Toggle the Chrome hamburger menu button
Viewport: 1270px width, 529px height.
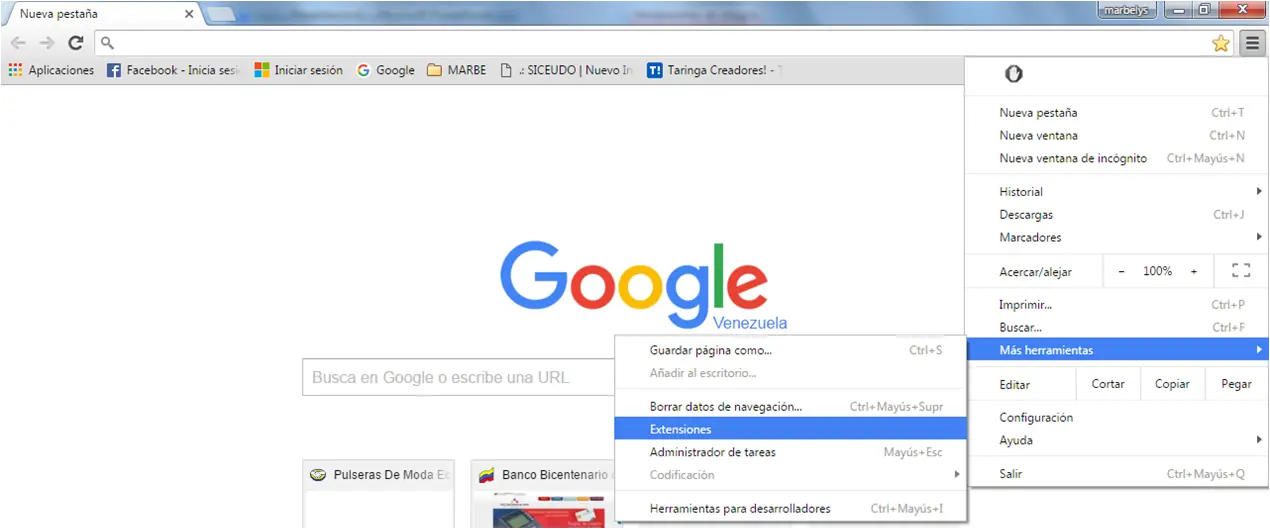point(1252,43)
